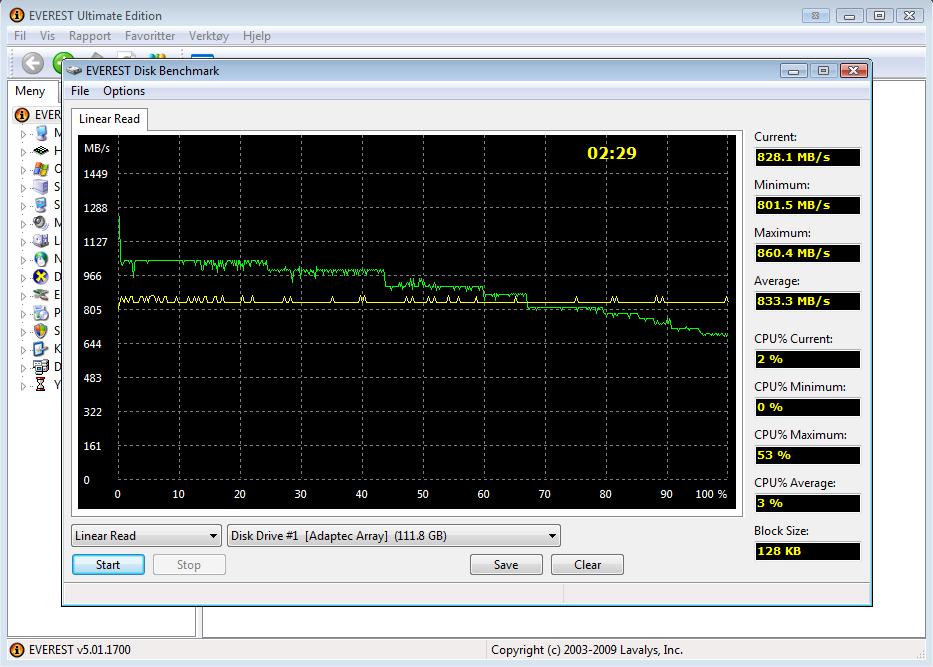The width and height of the screenshot is (933, 667).
Task: Expand the computer (M) tree node arrow
Action: (x=24, y=134)
